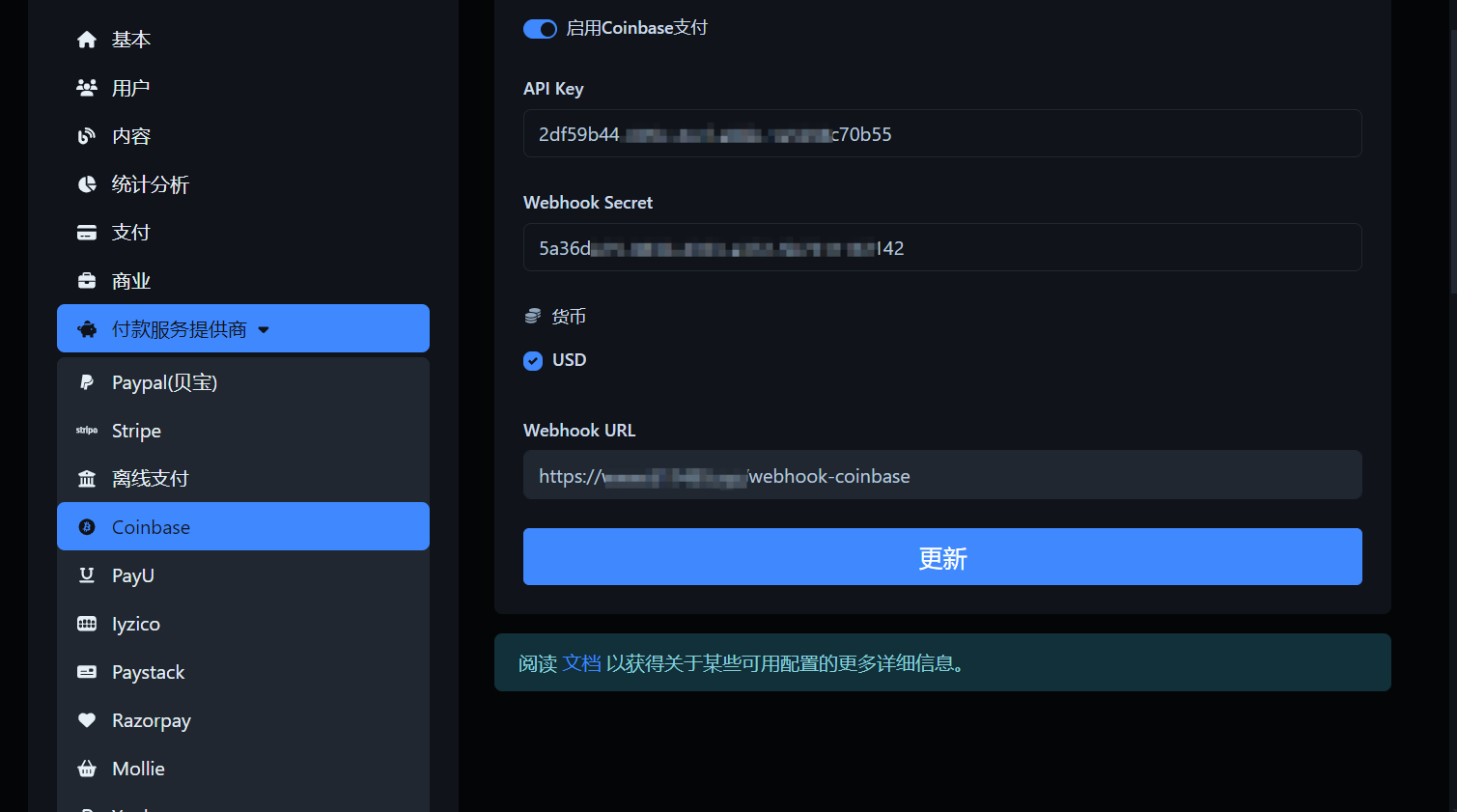The image size is (1457, 812).
Task: Click the home icon beside 基本
Action: click(87, 40)
